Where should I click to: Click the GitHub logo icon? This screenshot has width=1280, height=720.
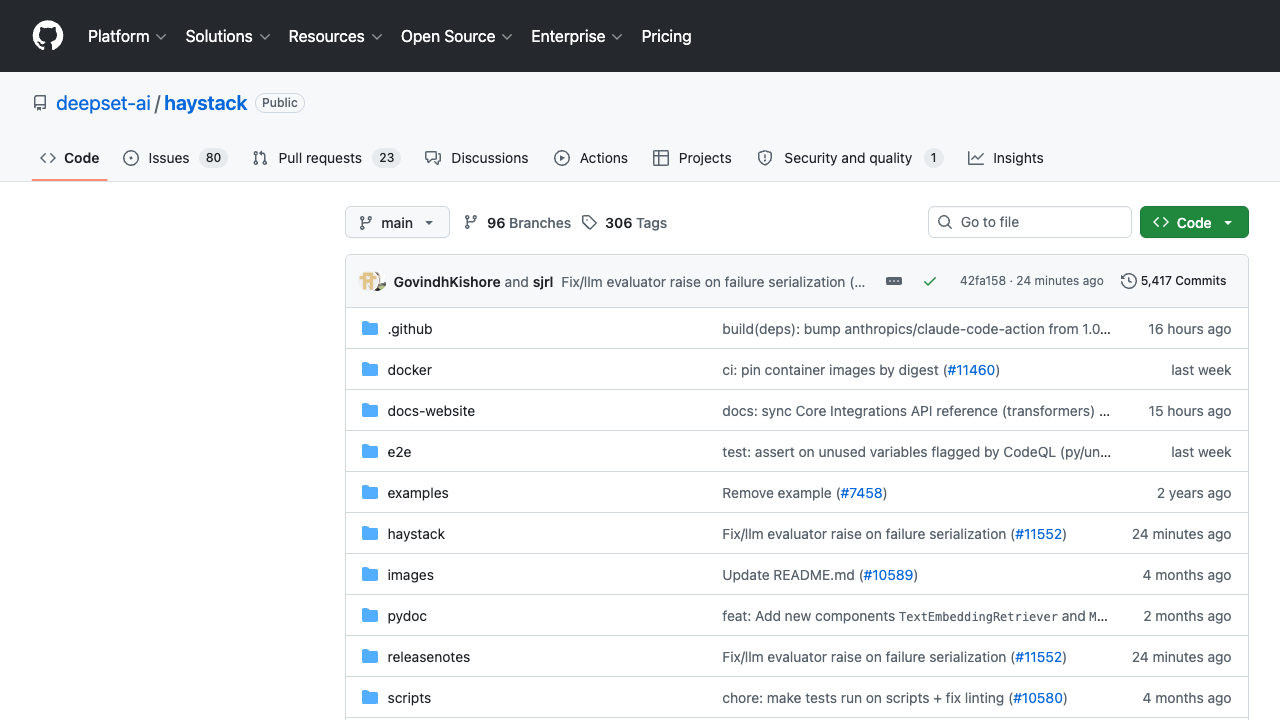(48, 36)
